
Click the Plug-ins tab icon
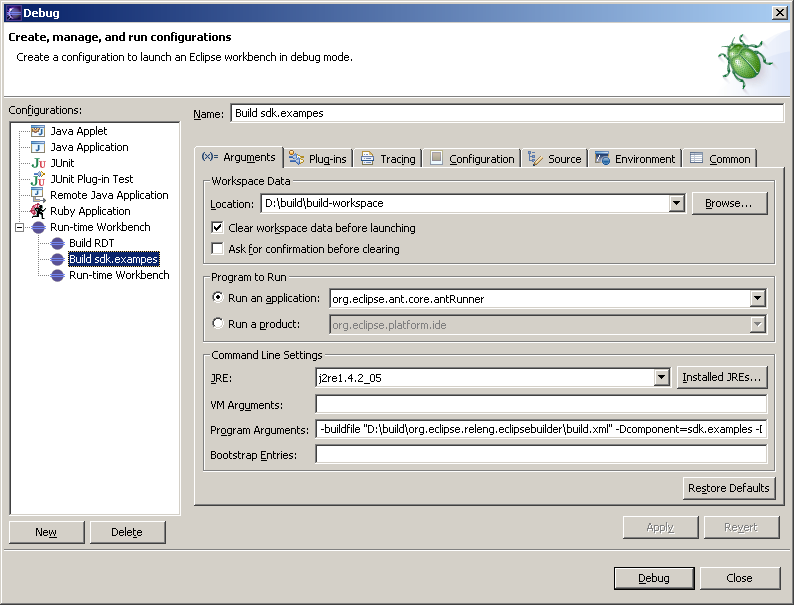tap(296, 158)
